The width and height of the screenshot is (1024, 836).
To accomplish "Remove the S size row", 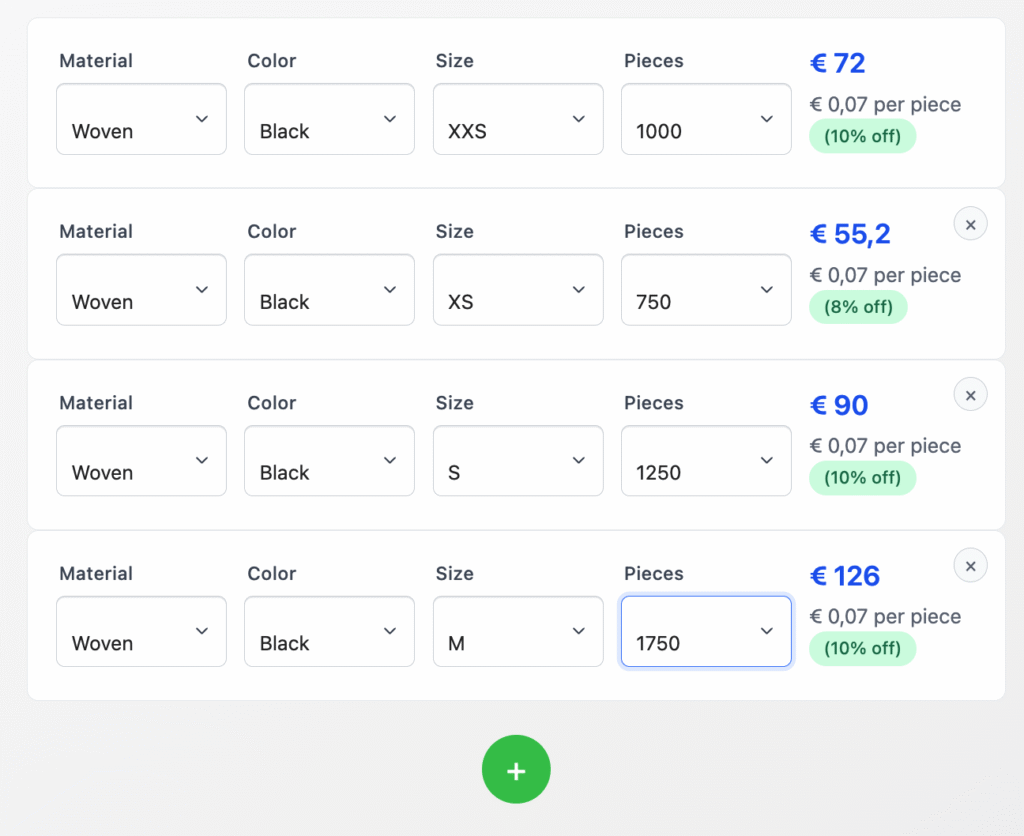I will (x=970, y=394).
